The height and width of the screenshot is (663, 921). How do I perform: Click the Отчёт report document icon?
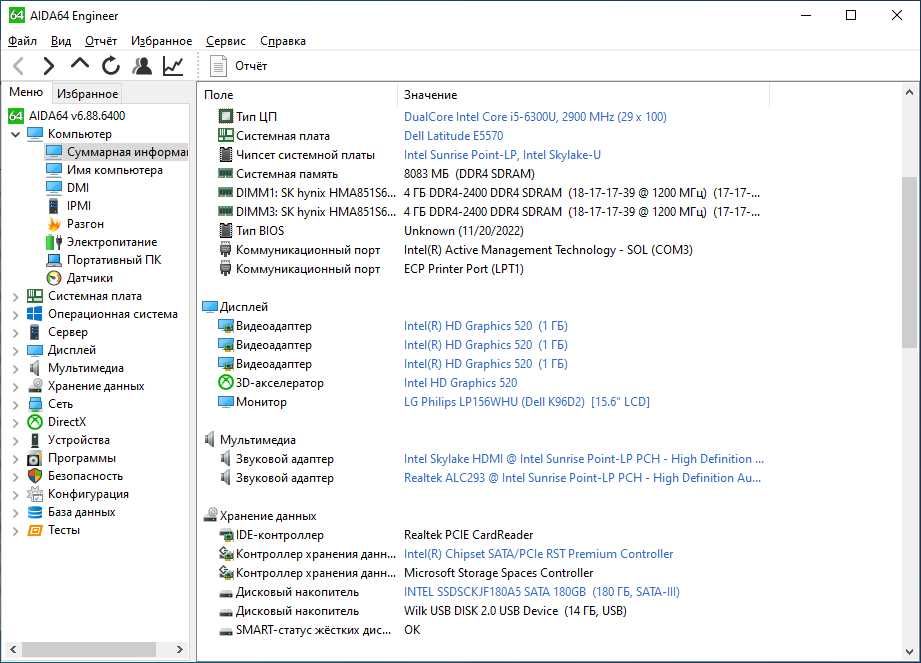218,66
